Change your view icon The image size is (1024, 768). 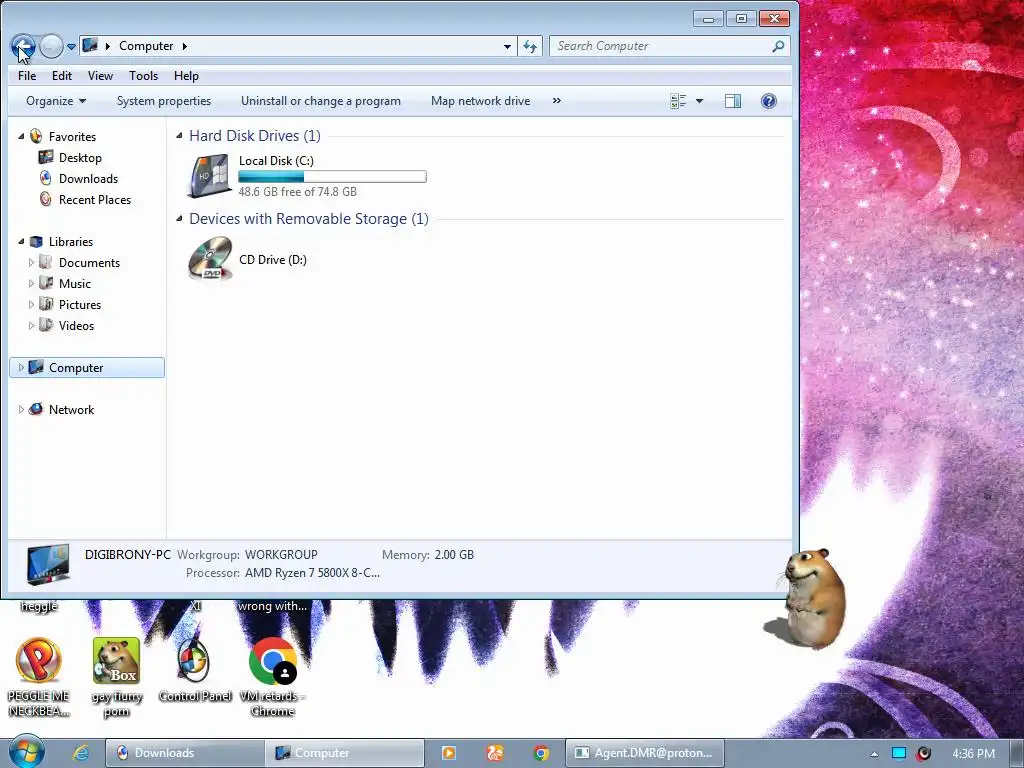[678, 101]
